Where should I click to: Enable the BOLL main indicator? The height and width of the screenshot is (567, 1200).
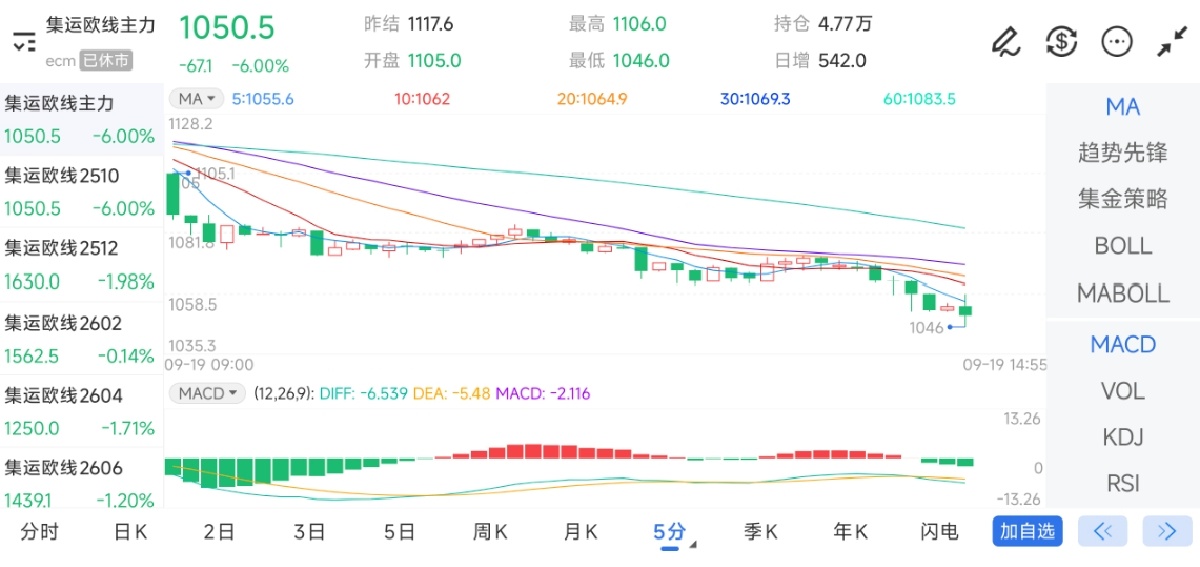(x=1122, y=246)
